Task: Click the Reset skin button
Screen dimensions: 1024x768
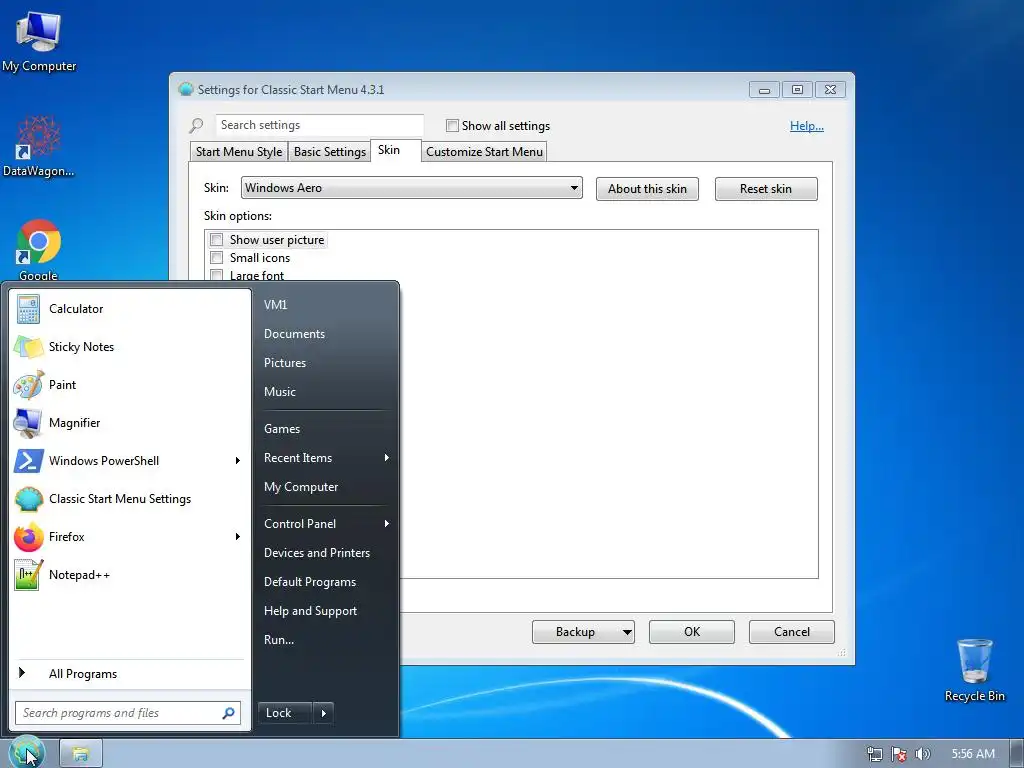Action: tap(766, 189)
